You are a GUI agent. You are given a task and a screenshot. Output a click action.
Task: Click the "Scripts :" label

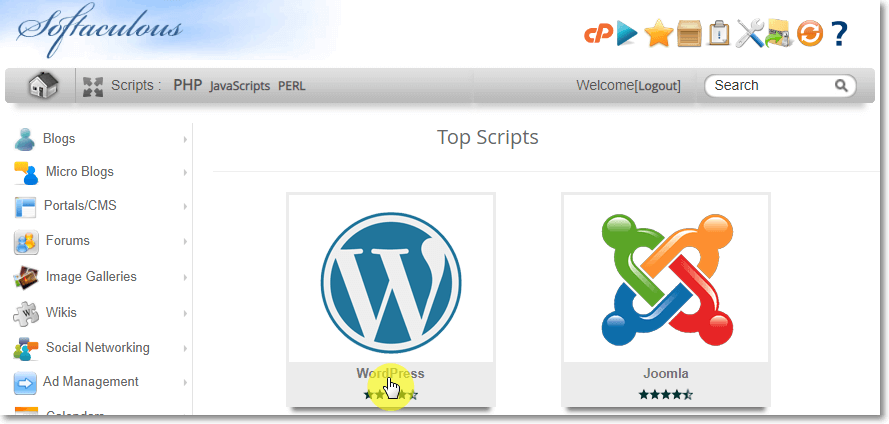[x=136, y=86]
